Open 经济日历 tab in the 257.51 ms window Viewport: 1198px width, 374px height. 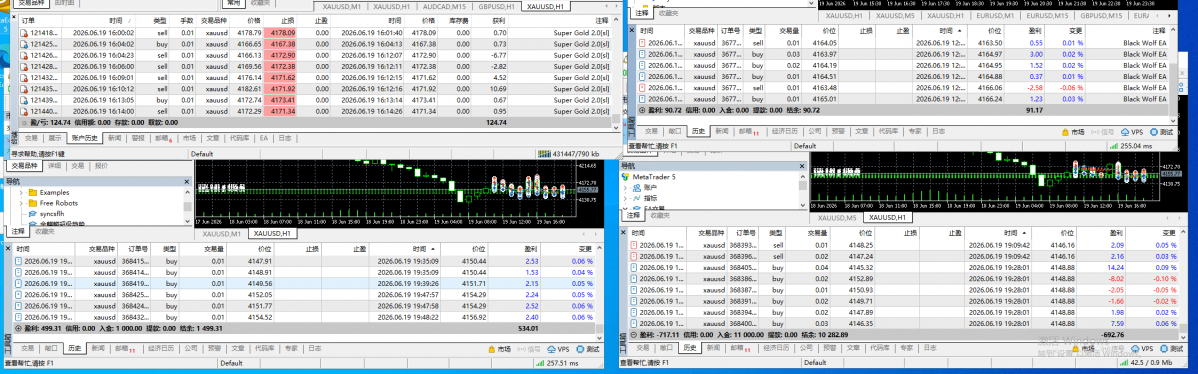(160, 348)
